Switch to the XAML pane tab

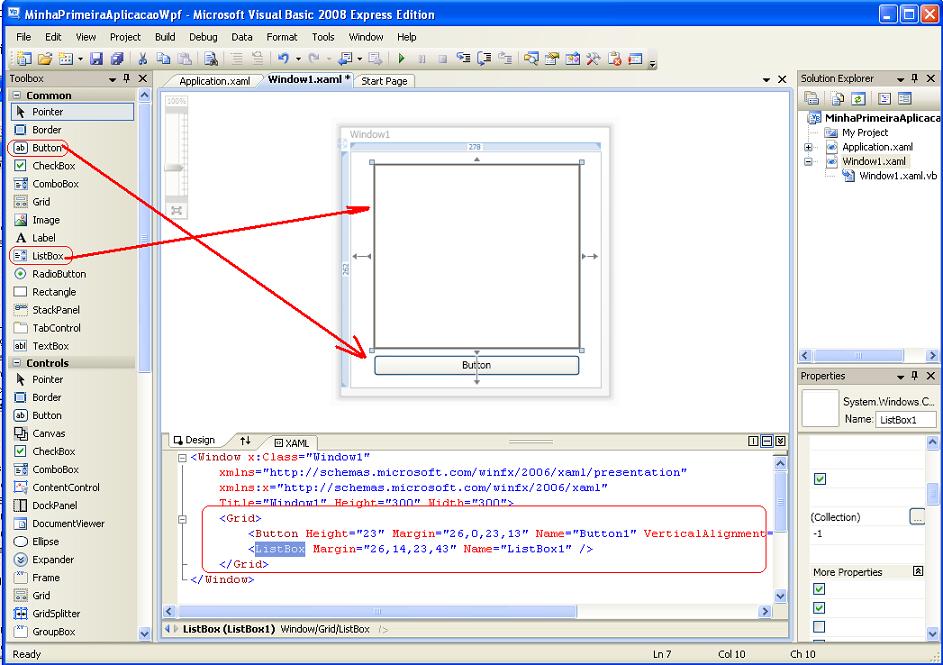coord(291,443)
